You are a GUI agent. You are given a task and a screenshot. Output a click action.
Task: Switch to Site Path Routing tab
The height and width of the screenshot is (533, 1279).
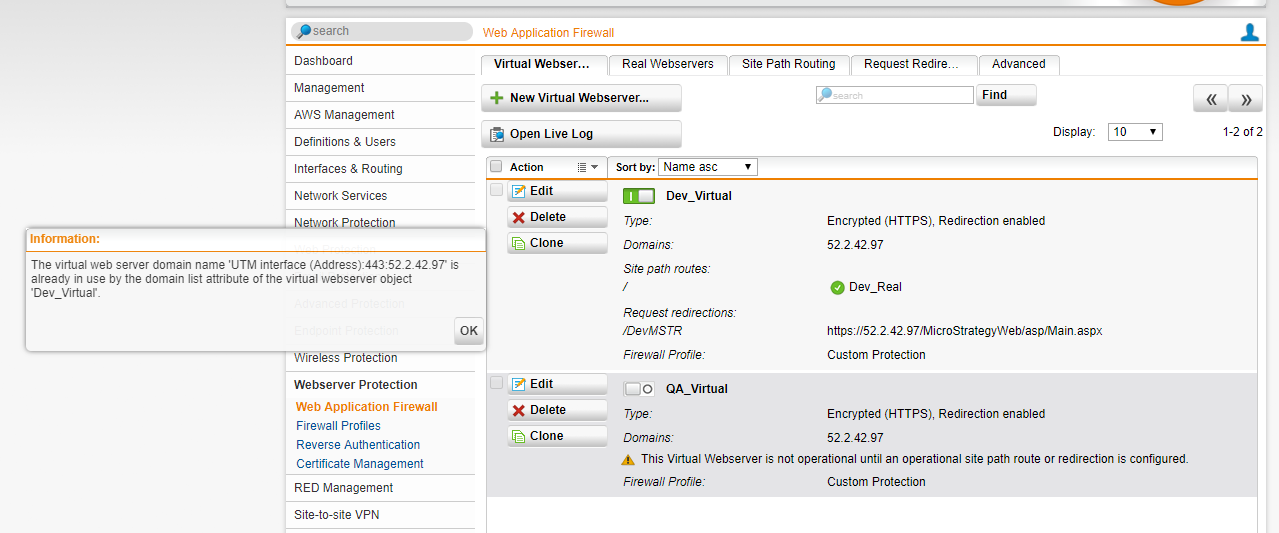pyautogui.click(x=788, y=64)
